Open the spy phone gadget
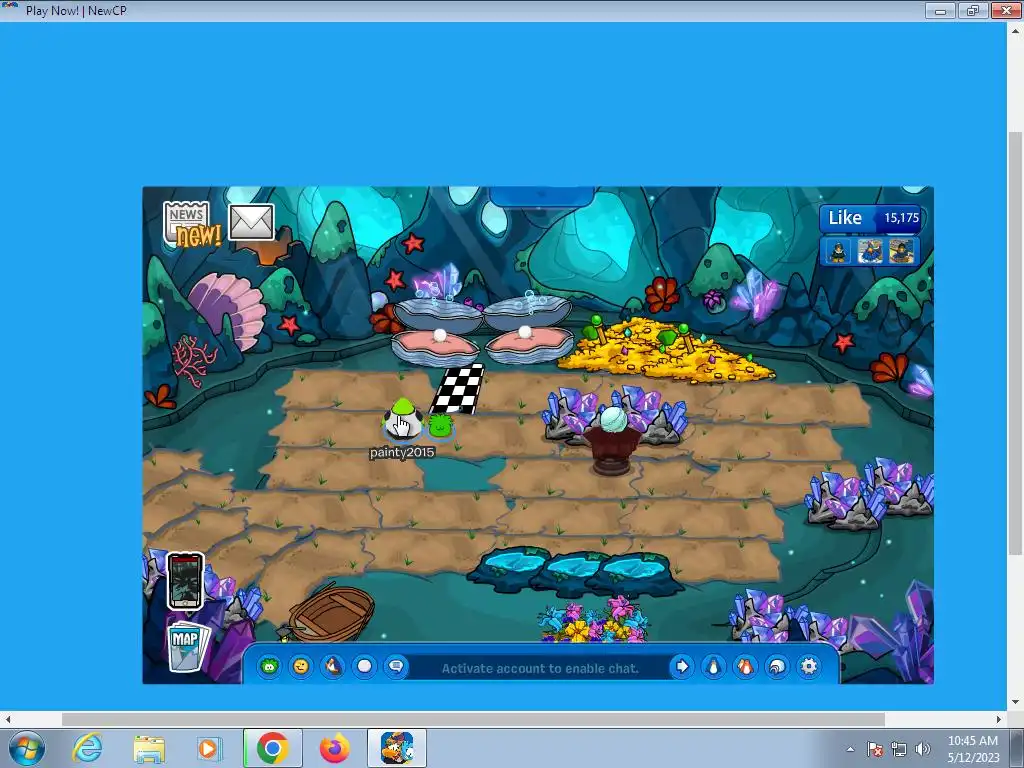This screenshot has width=1024, height=768. click(x=185, y=581)
